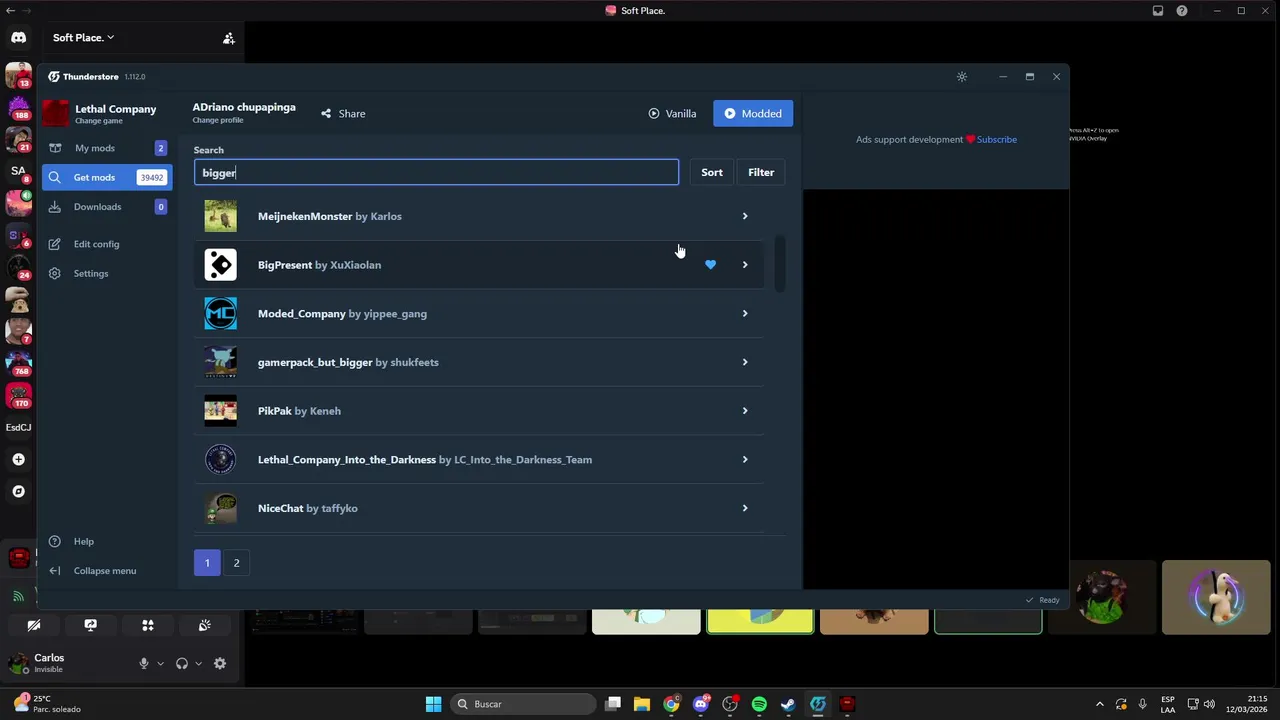Viewport: 1280px width, 720px height.
Task: Click MeijnekenMonster mod thumbnail
Action: tap(220, 216)
